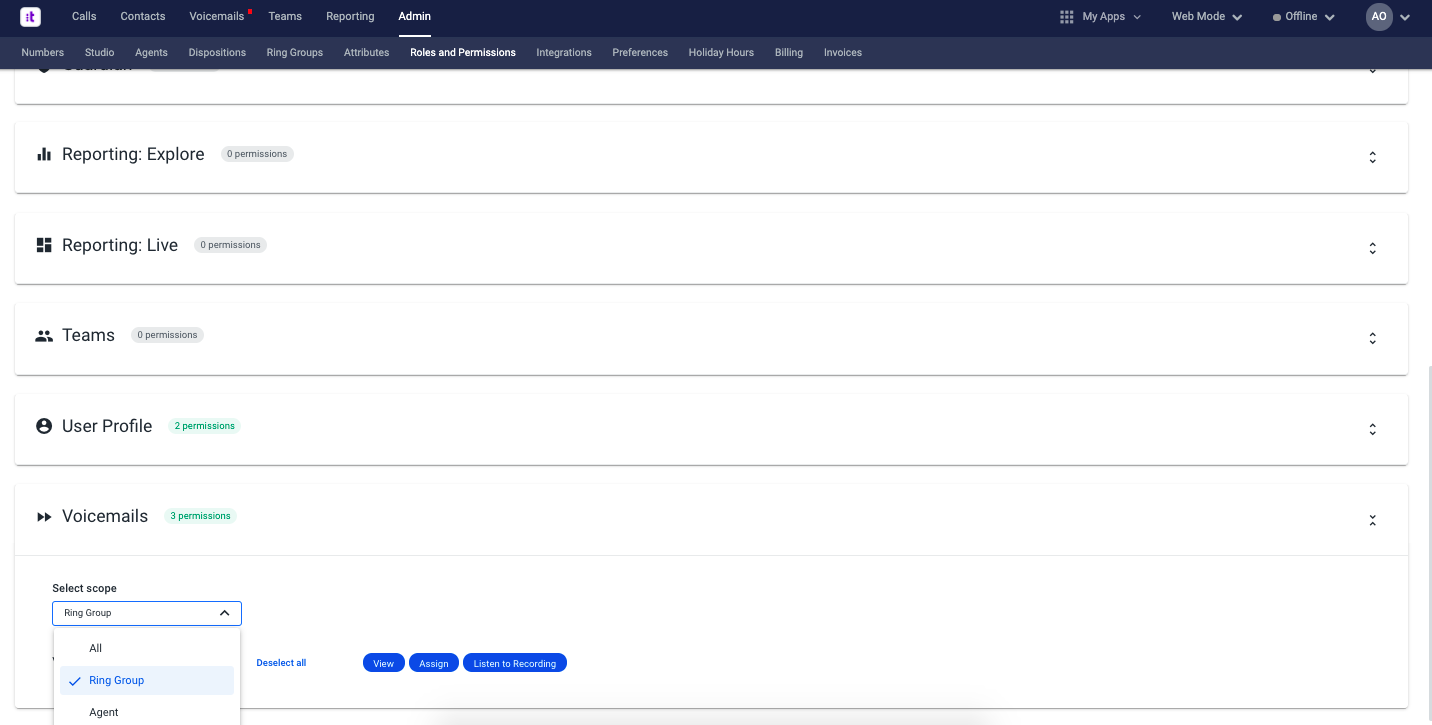Screen dimensions: 1432x725
Task: Click the User Profile account icon
Action: (44, 426)
